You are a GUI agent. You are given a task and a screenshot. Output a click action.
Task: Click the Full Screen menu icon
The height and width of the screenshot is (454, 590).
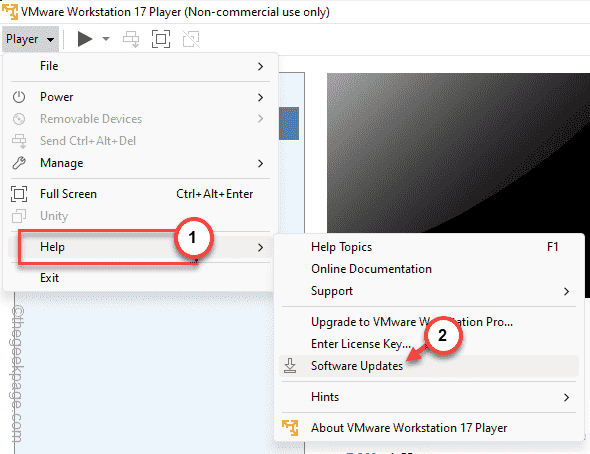coord(19,194)
